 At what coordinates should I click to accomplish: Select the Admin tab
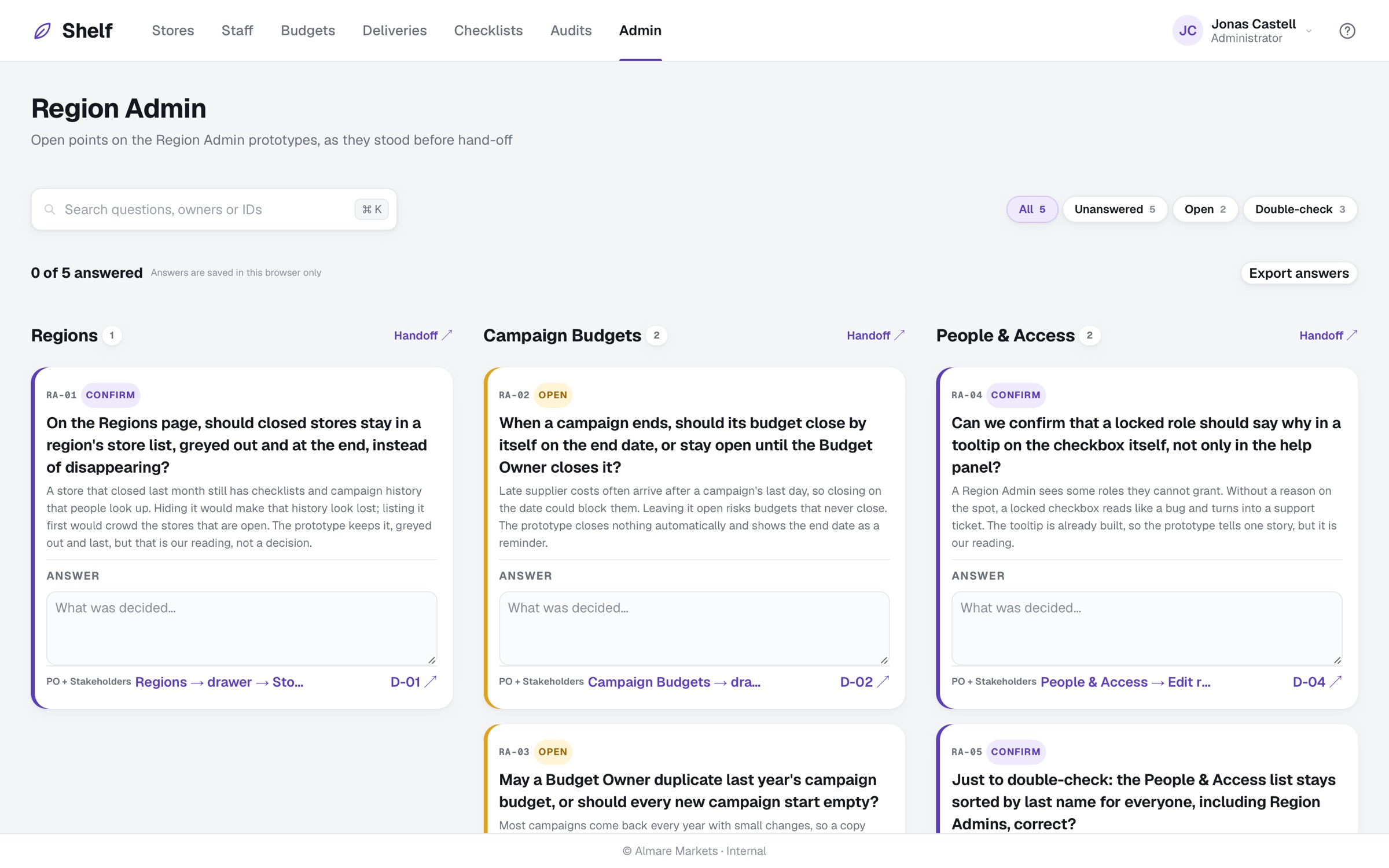point(640,31)
